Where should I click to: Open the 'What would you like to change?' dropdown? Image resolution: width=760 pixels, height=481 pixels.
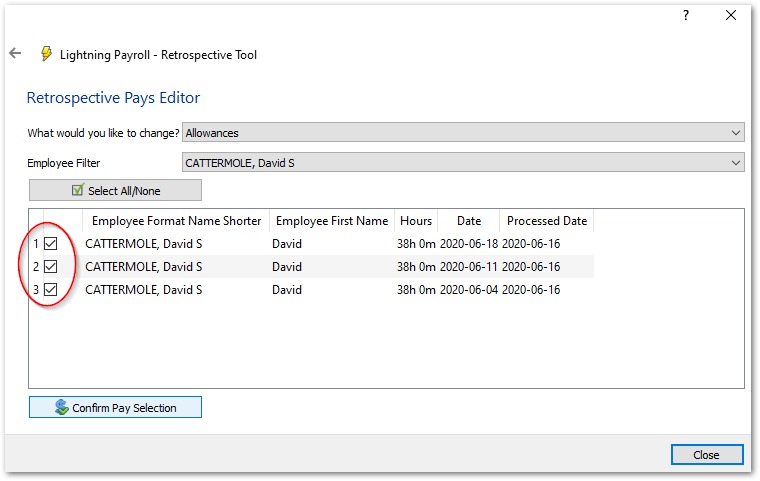pyautogui.click(x=463, y=132)
